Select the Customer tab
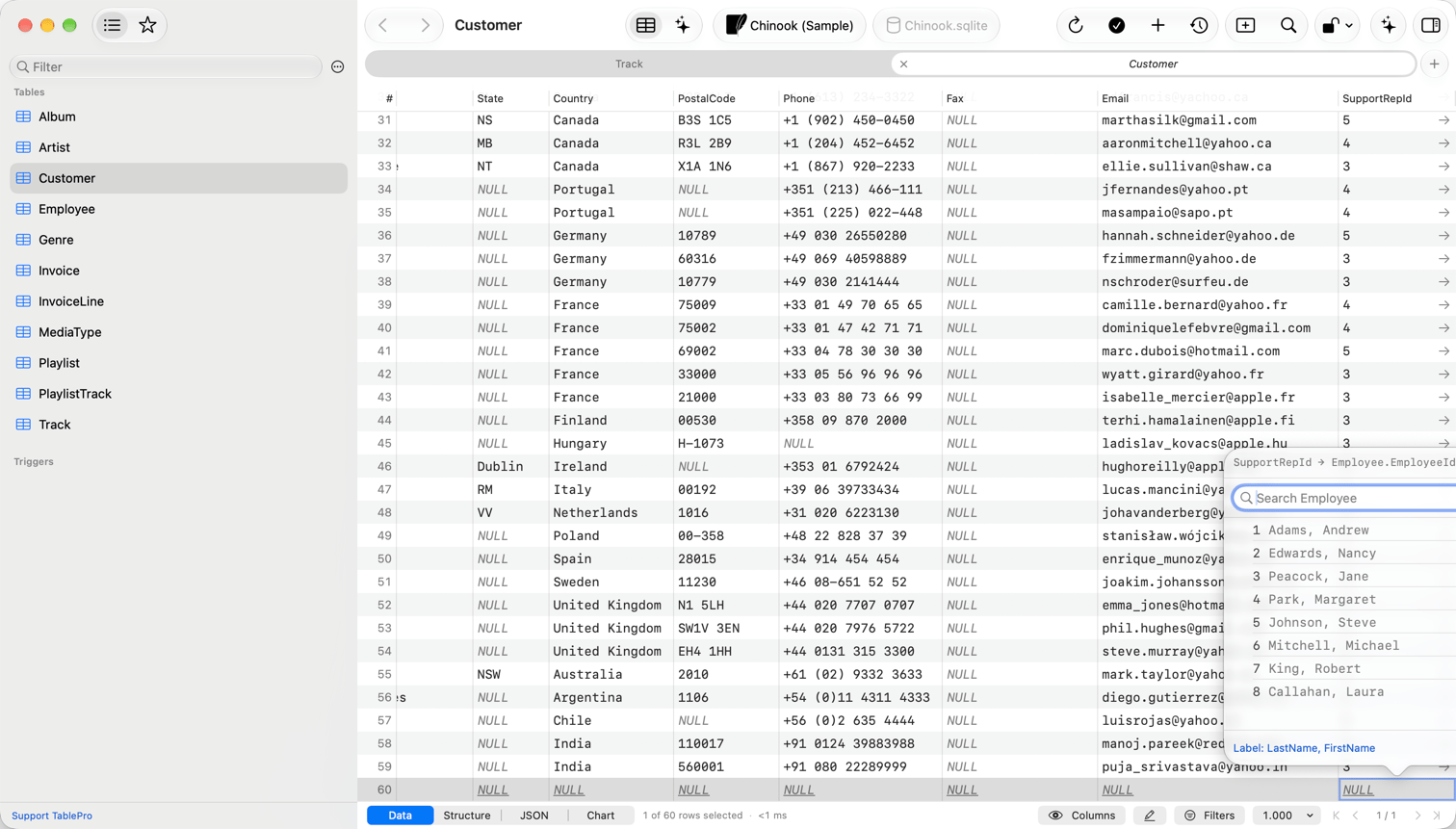The width and height of the screenshot is (1456, 829). point(1153,64)
